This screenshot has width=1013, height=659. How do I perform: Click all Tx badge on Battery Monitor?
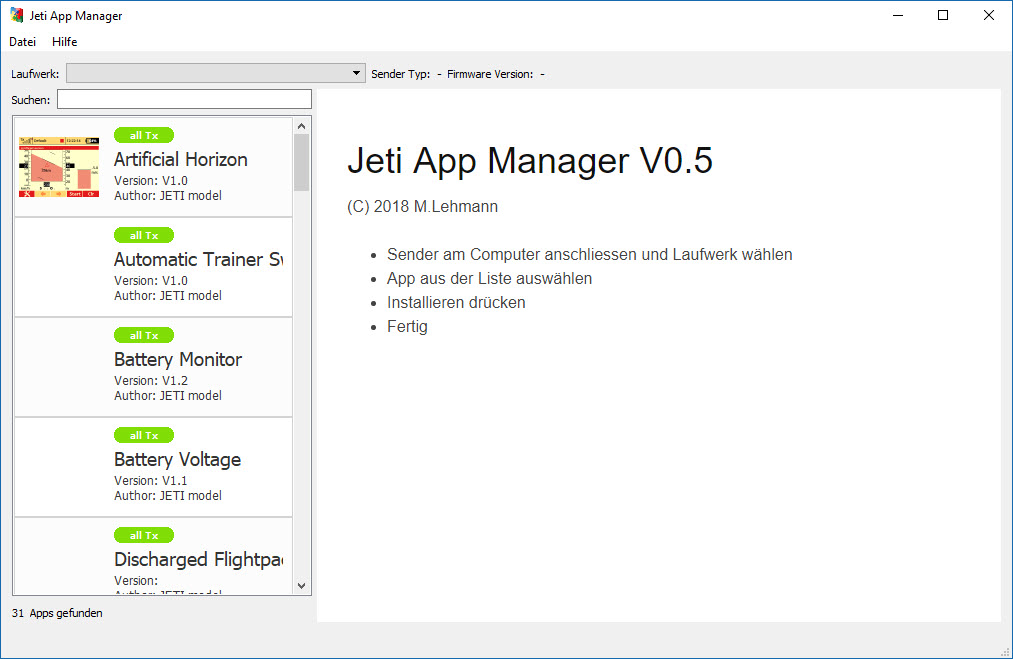(144, 335)
